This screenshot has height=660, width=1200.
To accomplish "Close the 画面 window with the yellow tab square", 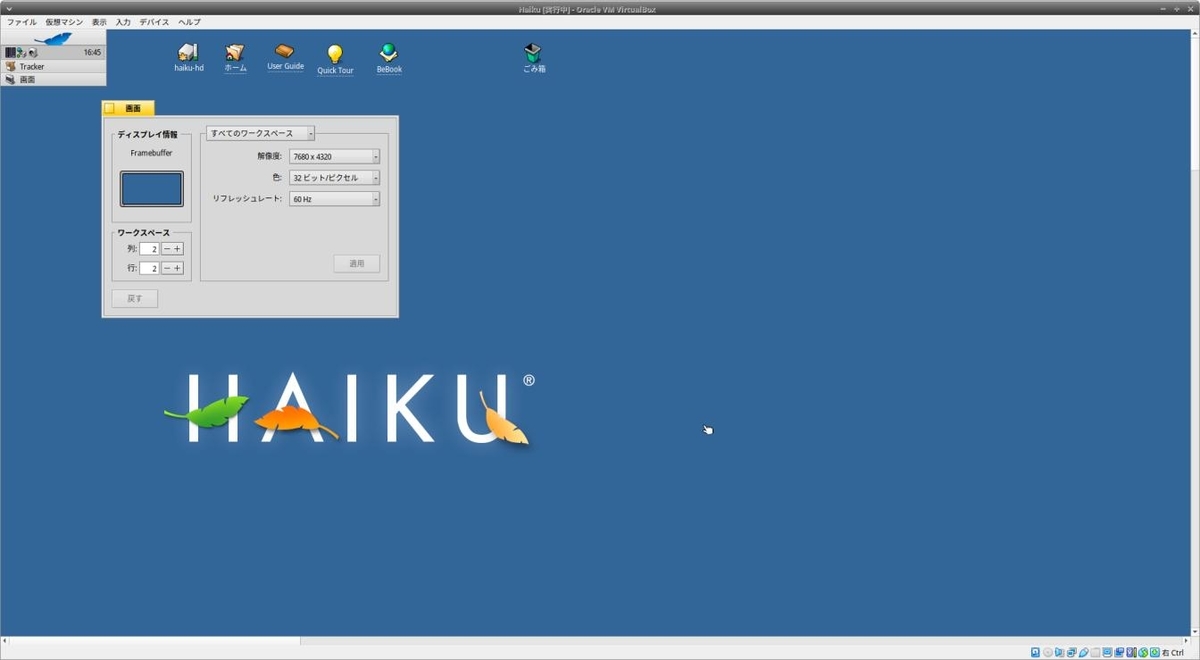I will point(110,108).
